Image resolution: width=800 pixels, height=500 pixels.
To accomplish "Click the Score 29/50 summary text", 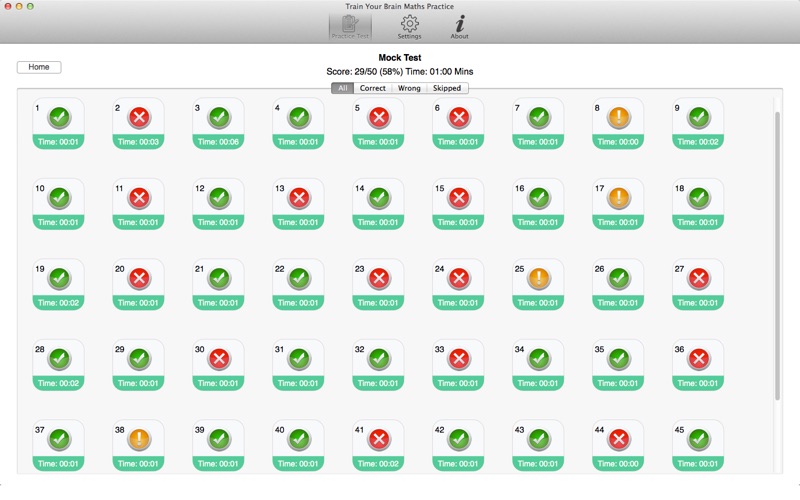I will (x=399, y=71).
